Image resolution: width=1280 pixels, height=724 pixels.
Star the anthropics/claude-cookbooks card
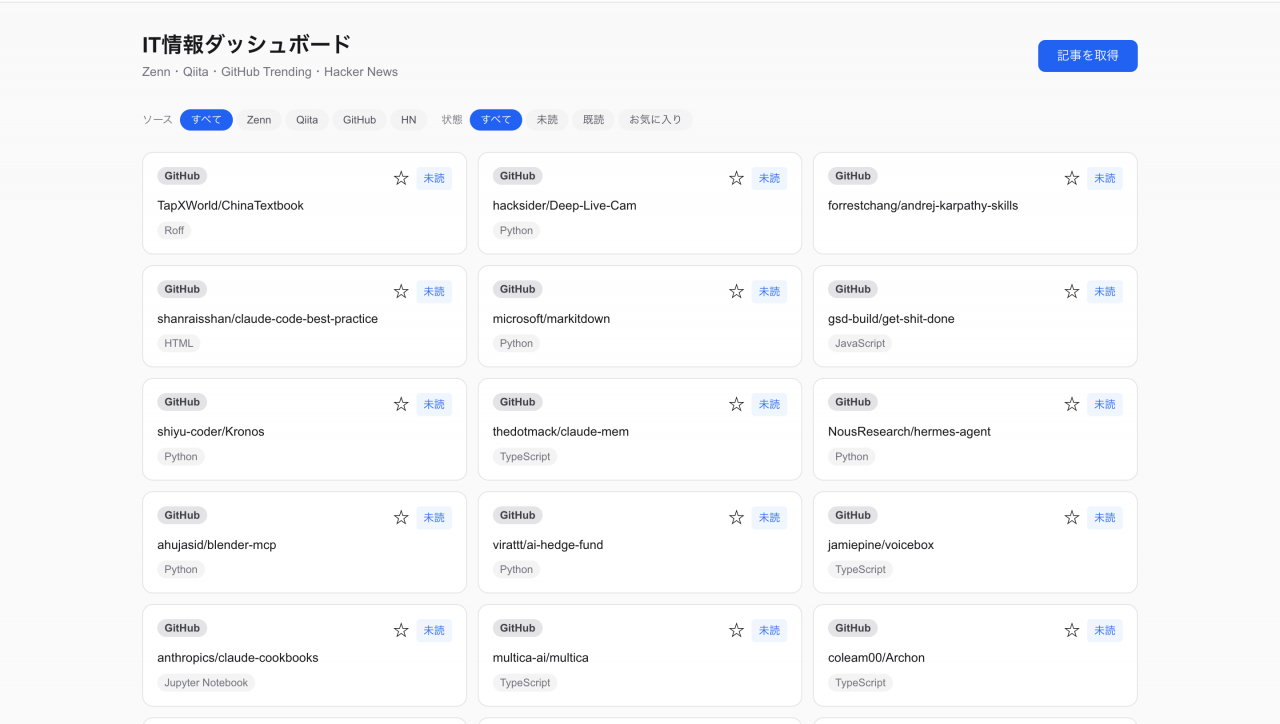click(x=401, y=630)
